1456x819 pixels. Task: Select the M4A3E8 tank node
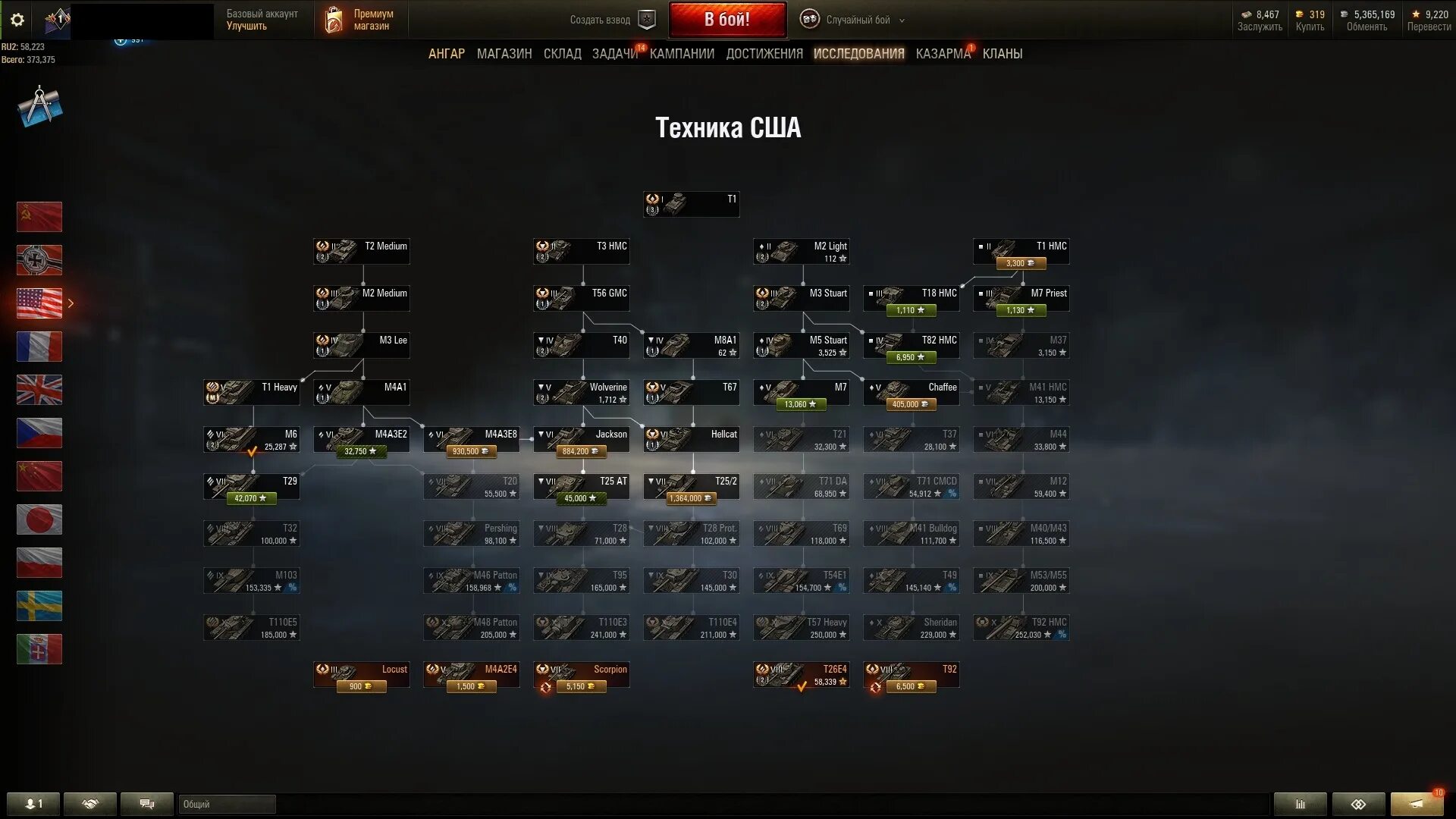click(472, 440)
